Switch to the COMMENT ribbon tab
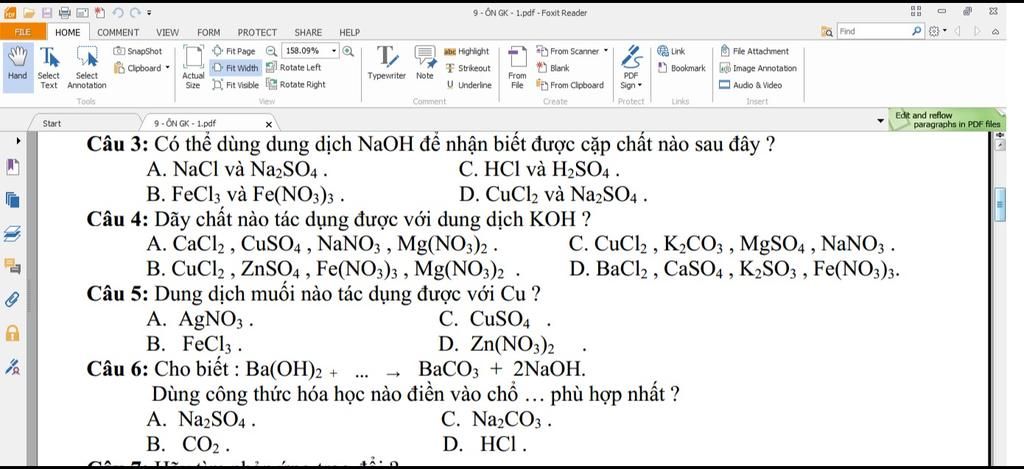The width and height of the screenshot is (1024, 469). coord(118,32)
